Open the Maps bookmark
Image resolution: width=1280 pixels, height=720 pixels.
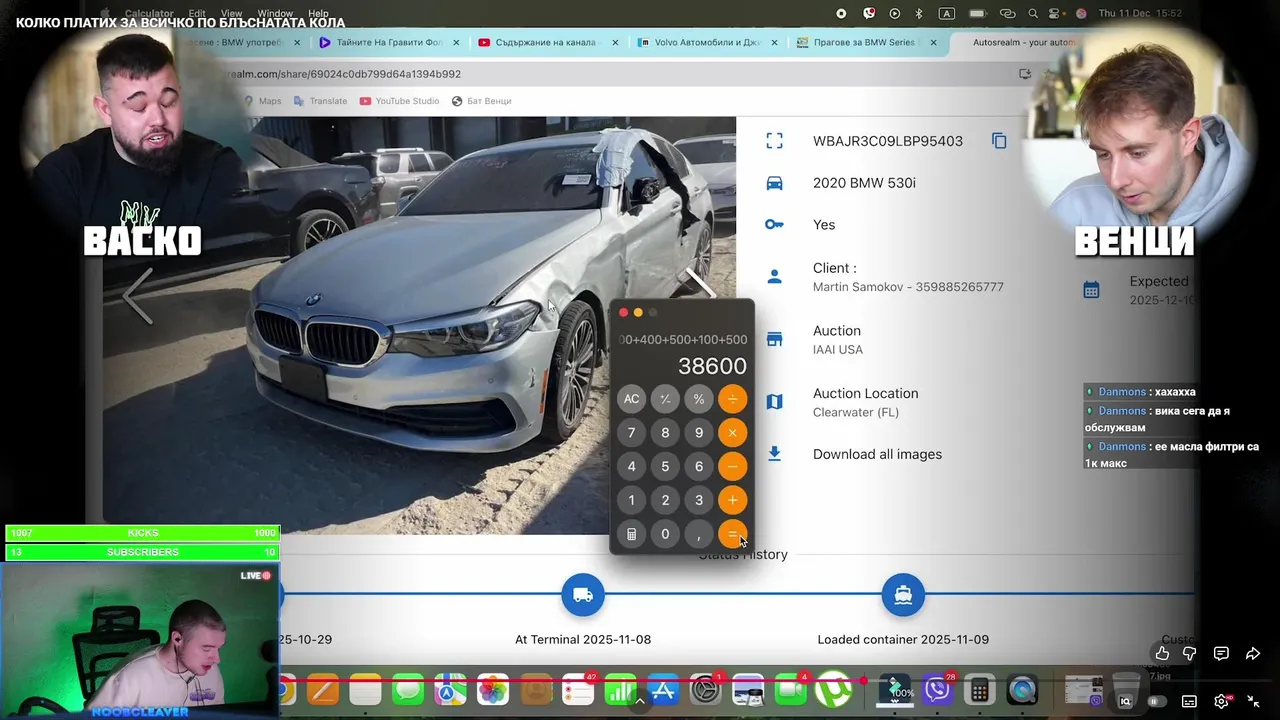pyautogui.click(x=263, y=101)
